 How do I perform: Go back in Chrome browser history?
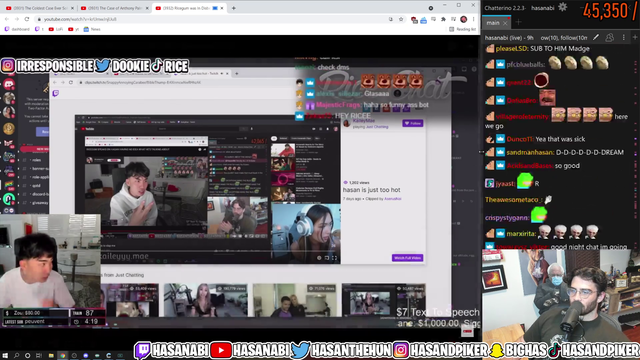(7, 19)
